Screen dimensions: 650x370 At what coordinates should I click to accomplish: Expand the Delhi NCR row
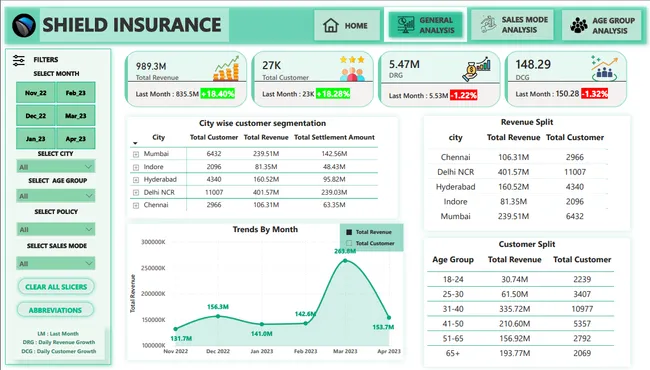(x=136, y=193)
